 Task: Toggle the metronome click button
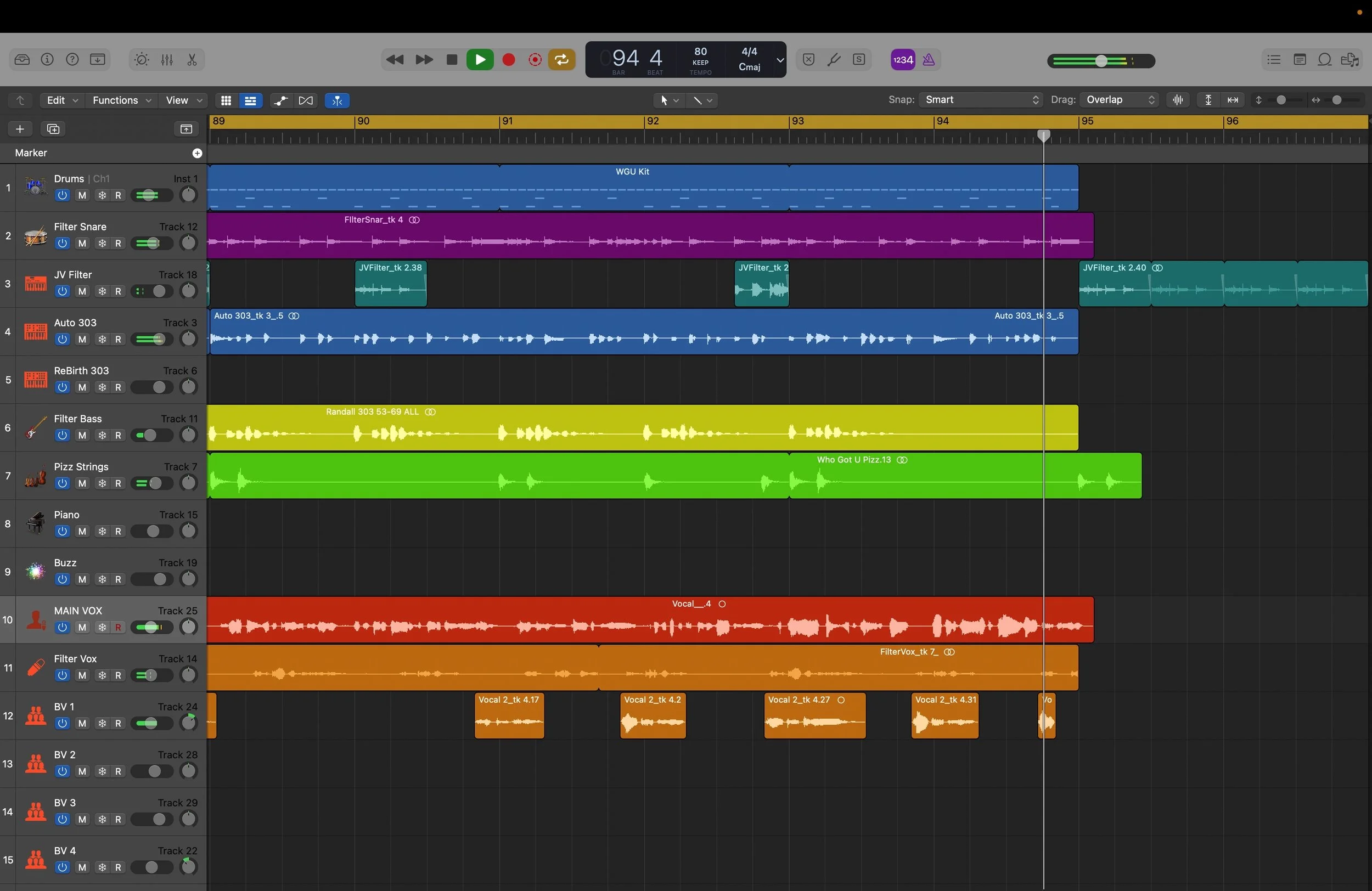[929, 60]
